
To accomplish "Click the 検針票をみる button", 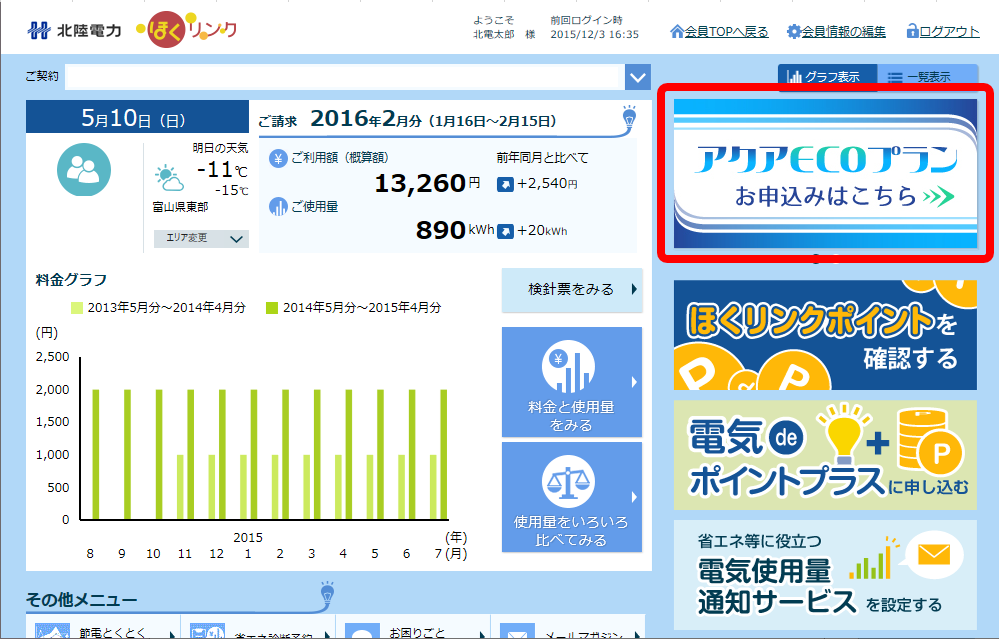I will click(571, 290).
